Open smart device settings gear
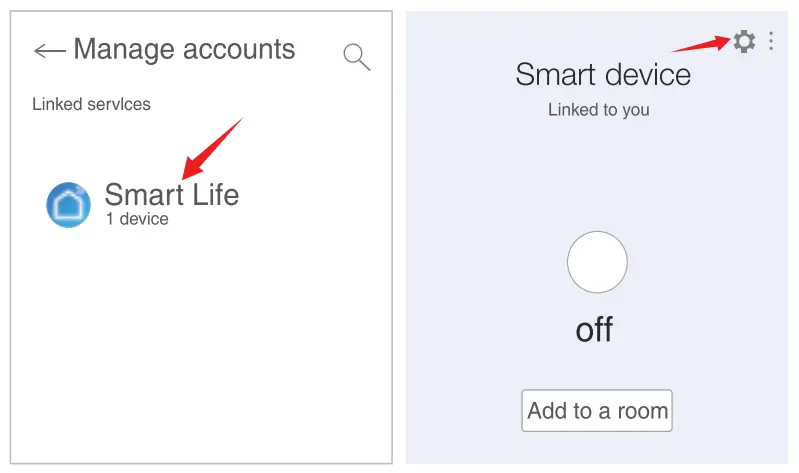 [744, 41]
